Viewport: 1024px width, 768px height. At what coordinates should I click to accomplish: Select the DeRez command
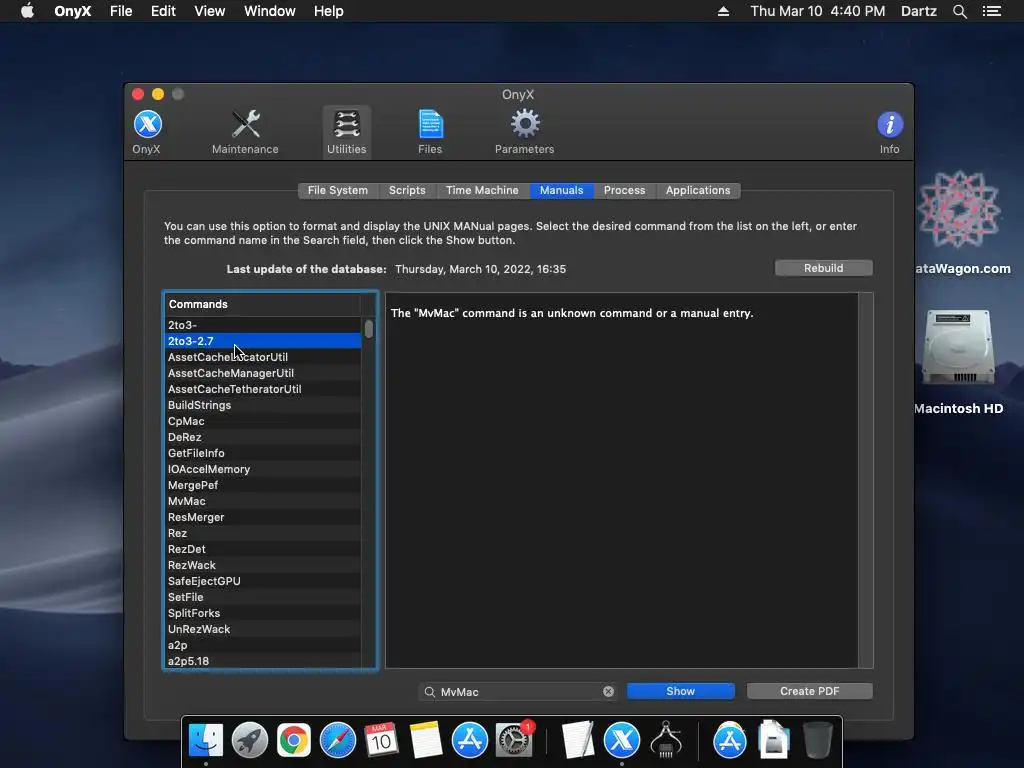click(263, 437)
